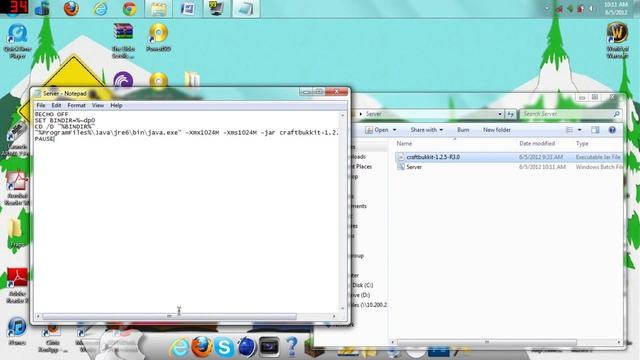Launch Internet Explorer from the bottom dock
This screenshot has height=360, width=640.
[x=179, y=347]
